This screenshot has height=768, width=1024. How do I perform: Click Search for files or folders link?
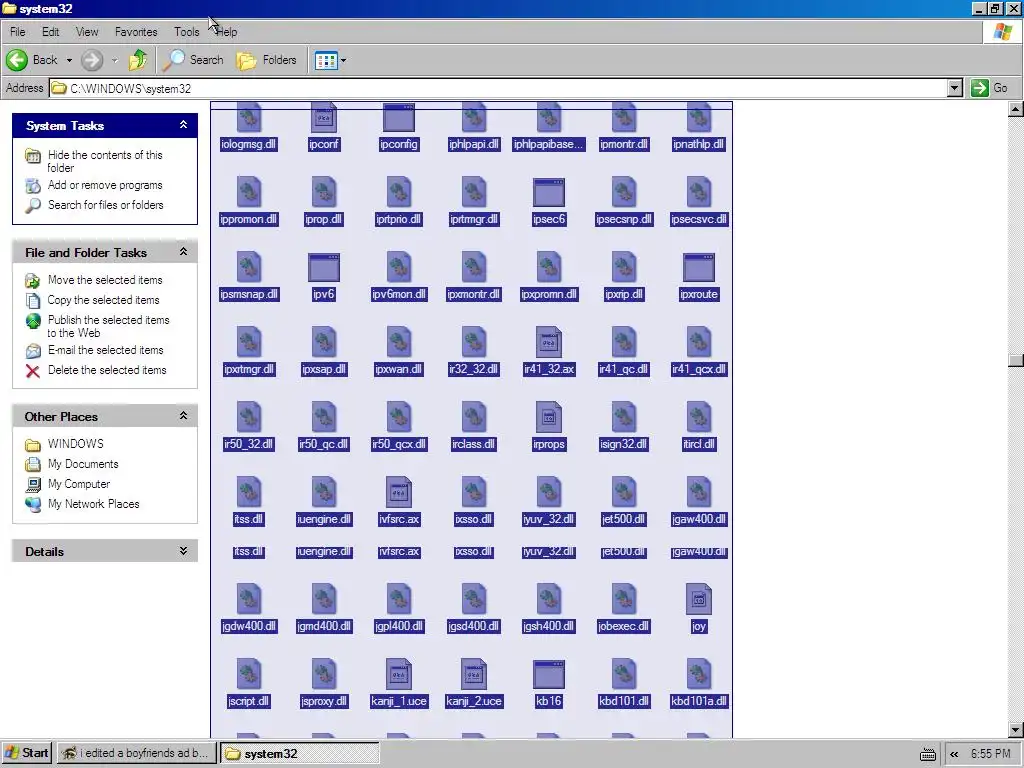(105, 205)
